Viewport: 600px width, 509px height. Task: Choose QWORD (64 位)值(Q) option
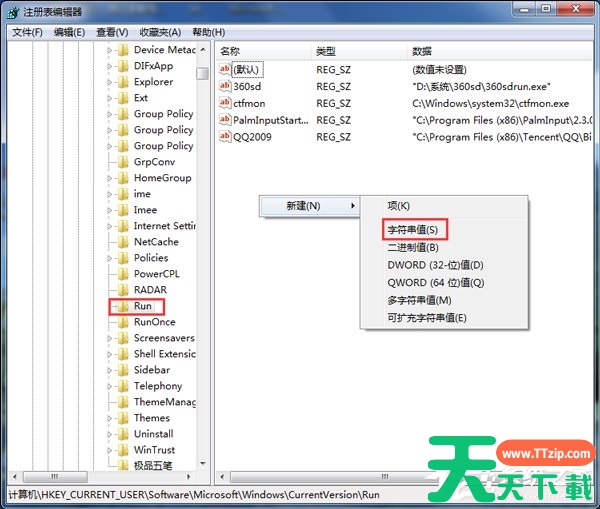click(x=444, y=282)
